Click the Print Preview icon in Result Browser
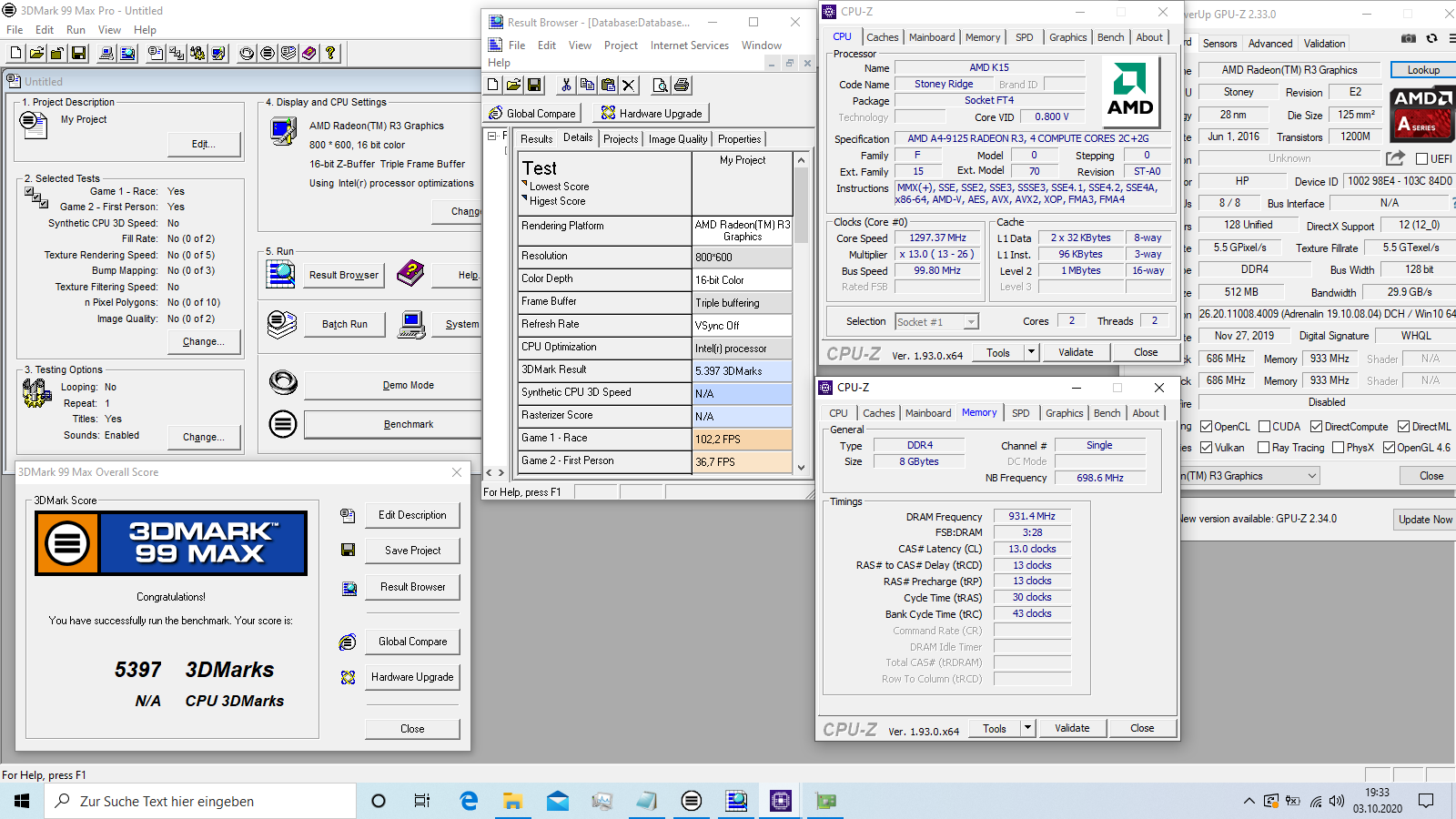Viewport: 1456px width, 819px height. click(661, 86)
